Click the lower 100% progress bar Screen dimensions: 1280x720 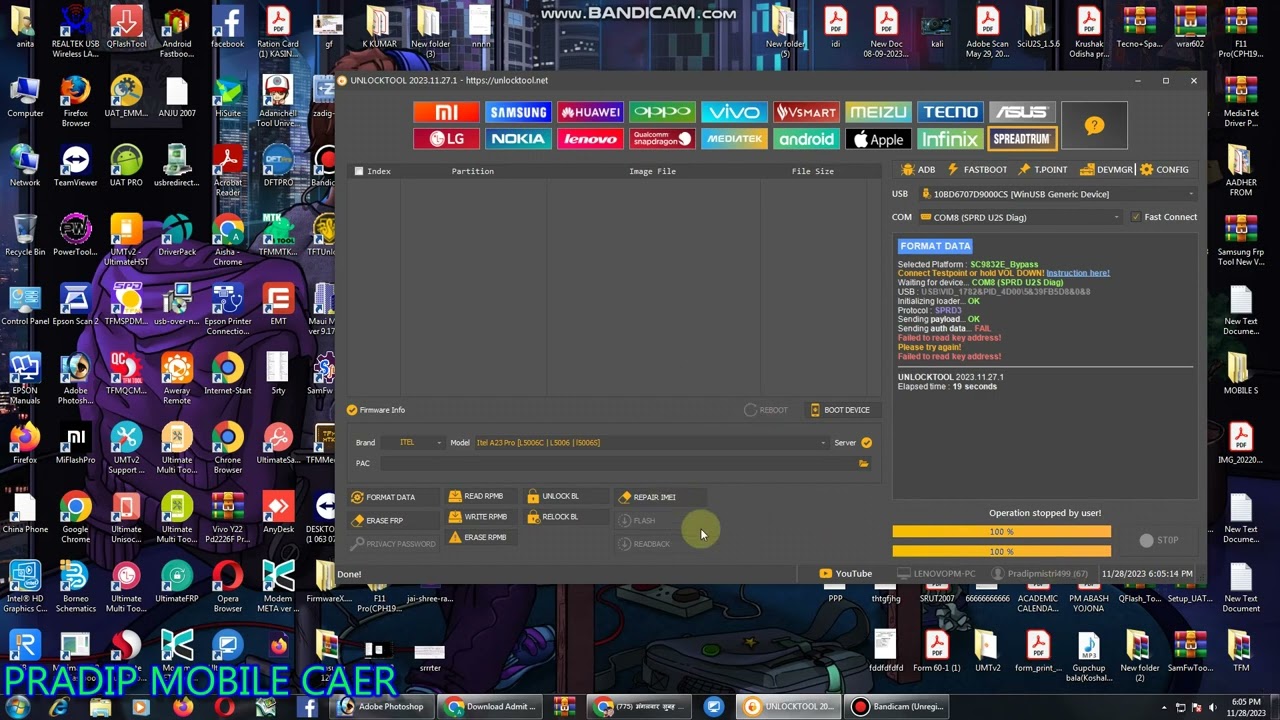coord(1001,551)
